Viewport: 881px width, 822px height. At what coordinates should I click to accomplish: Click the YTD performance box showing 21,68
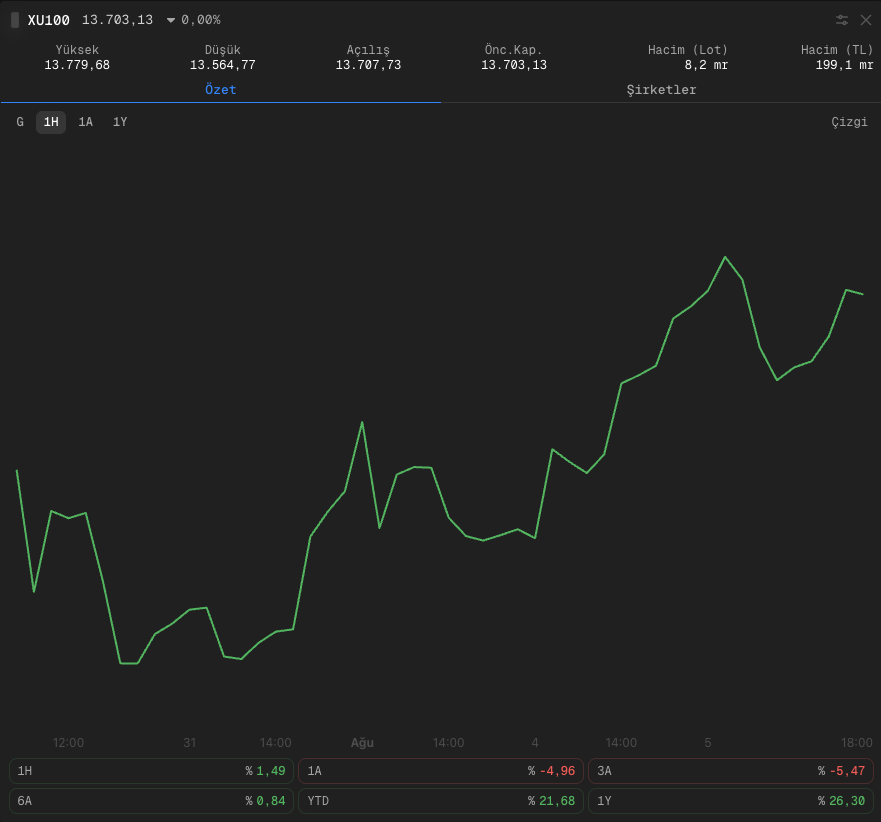point(441,801)
